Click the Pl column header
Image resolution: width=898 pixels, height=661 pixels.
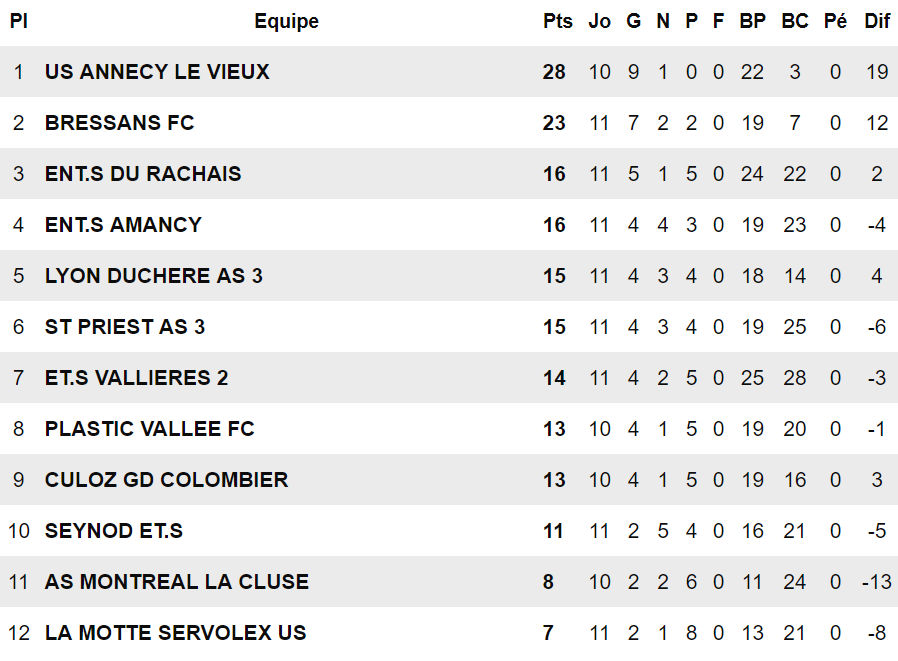(18, 21)
